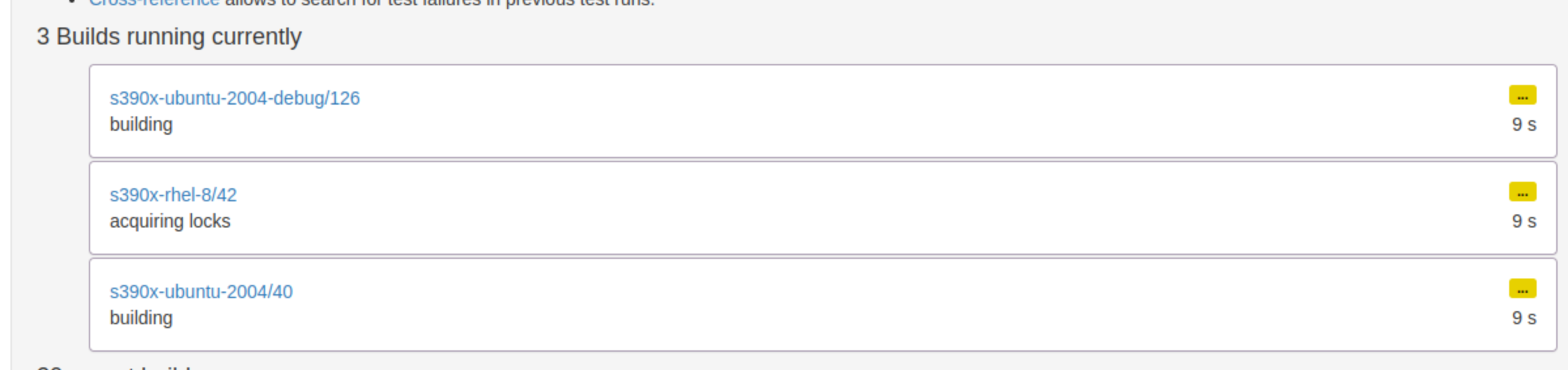Click the 9 s duration of s390x-ubuntu-2004-debug/126
Viewport: 1568px width, 370px height.
click(1524, 125)
